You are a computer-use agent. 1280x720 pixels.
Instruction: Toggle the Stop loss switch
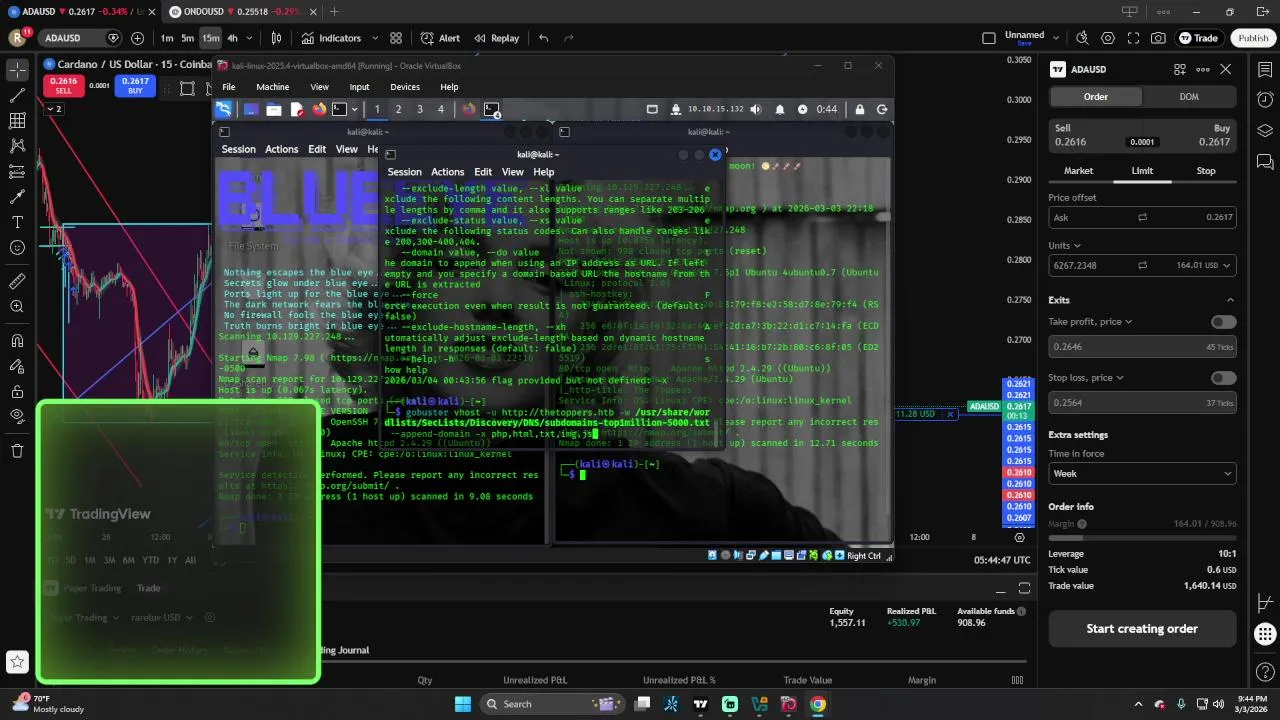tap(1223, 378)
